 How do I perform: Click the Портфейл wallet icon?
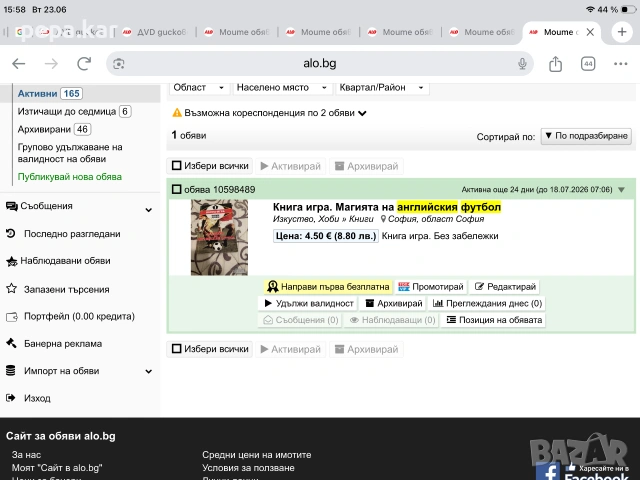click(x=12, y=317)
